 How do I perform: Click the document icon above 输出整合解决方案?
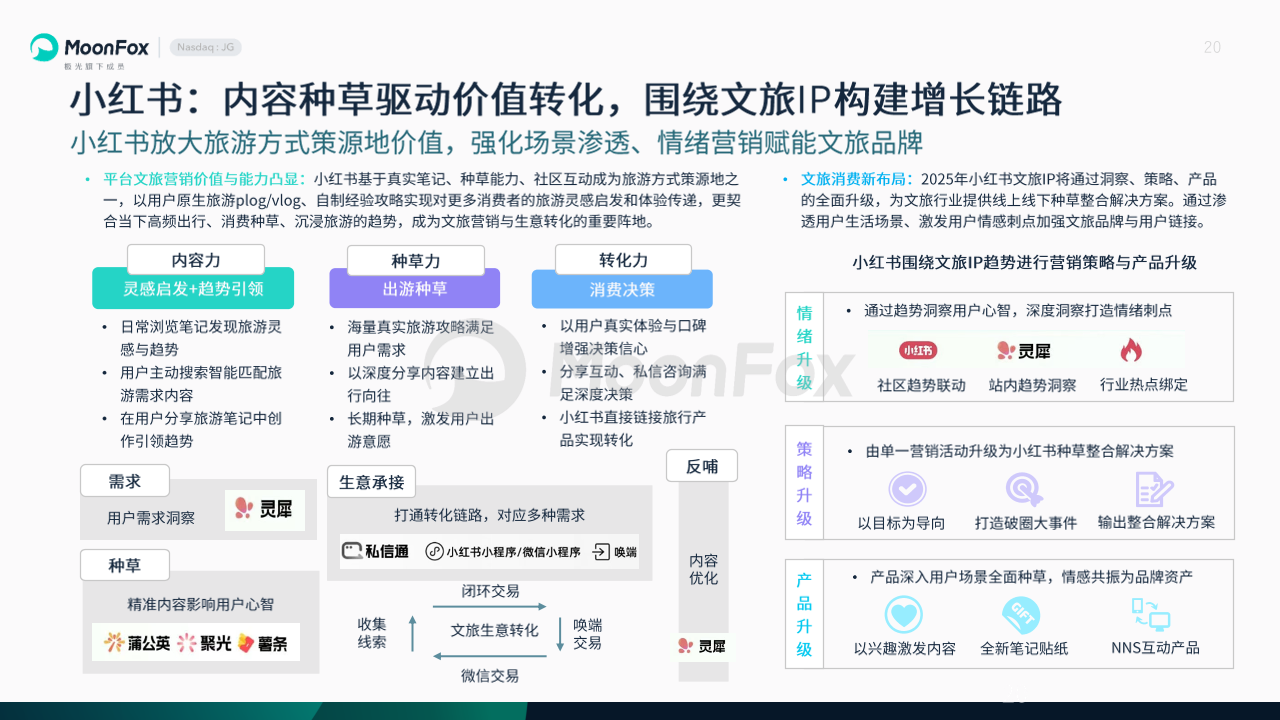[x=1154, y=489]
